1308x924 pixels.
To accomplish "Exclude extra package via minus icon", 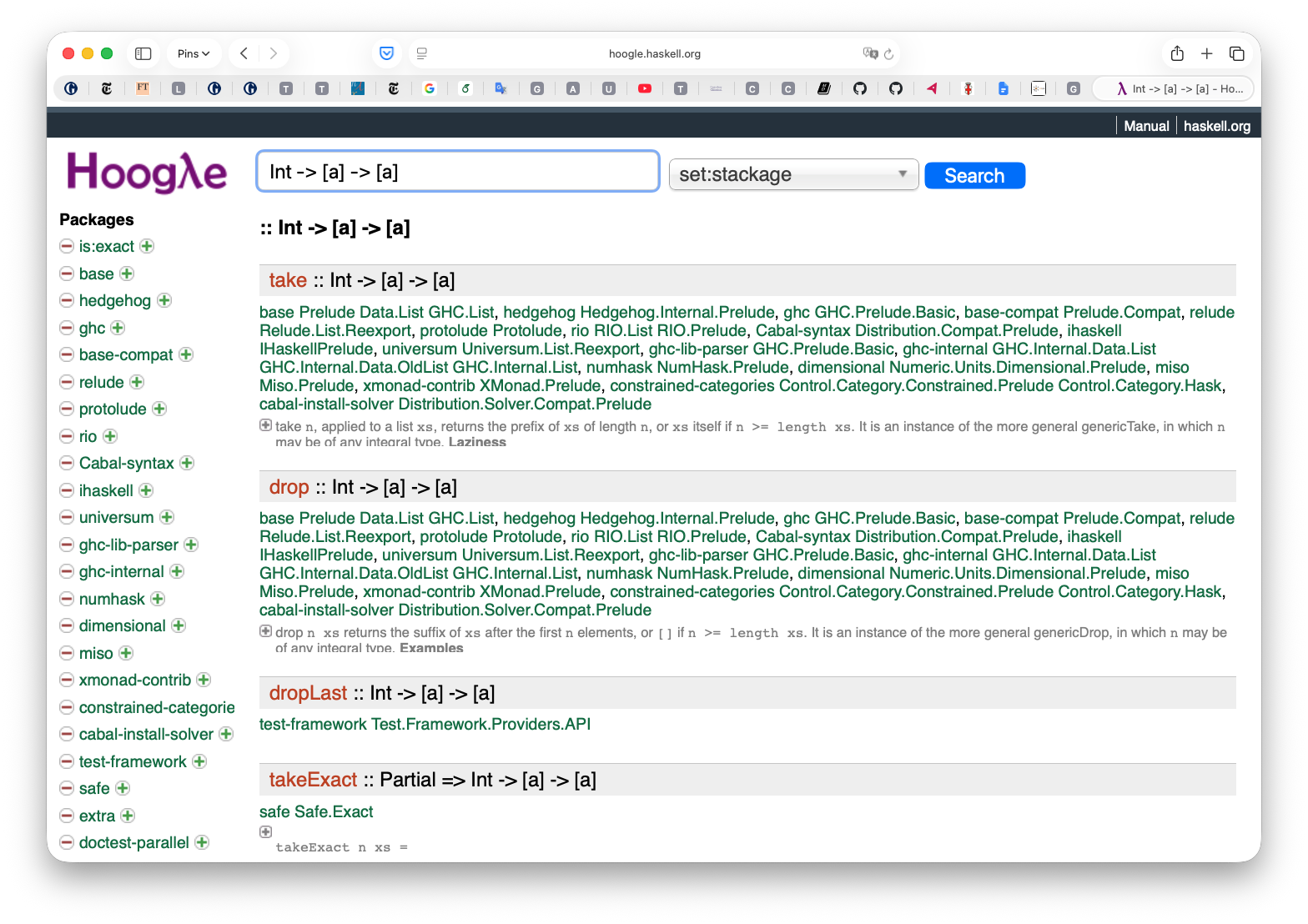I will click(67, 816).
